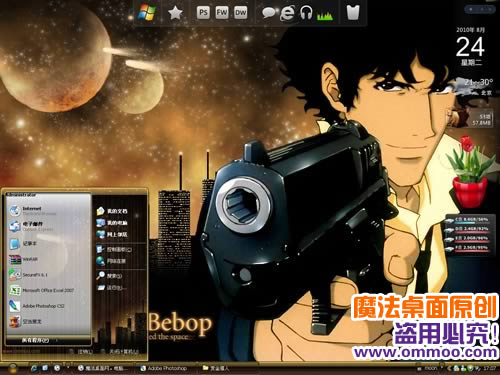The width and height of the screenshot is (500, 375).
Task: Click the Show Desktop quick launch icon
Action: pos(45,368)
